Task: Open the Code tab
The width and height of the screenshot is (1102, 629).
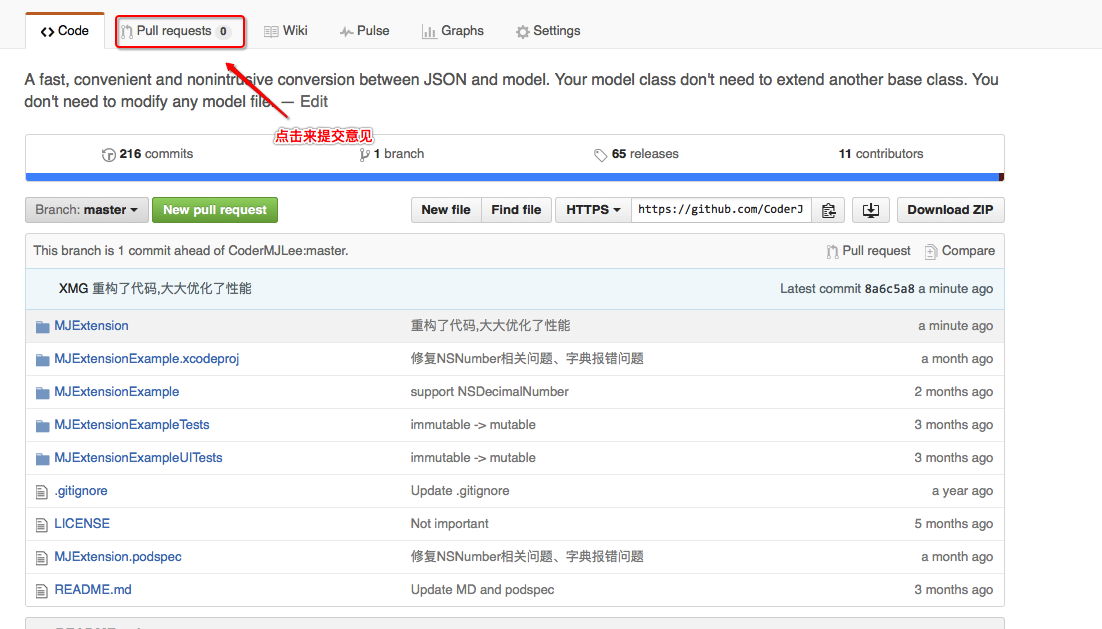Action: (x=65, y=31)
